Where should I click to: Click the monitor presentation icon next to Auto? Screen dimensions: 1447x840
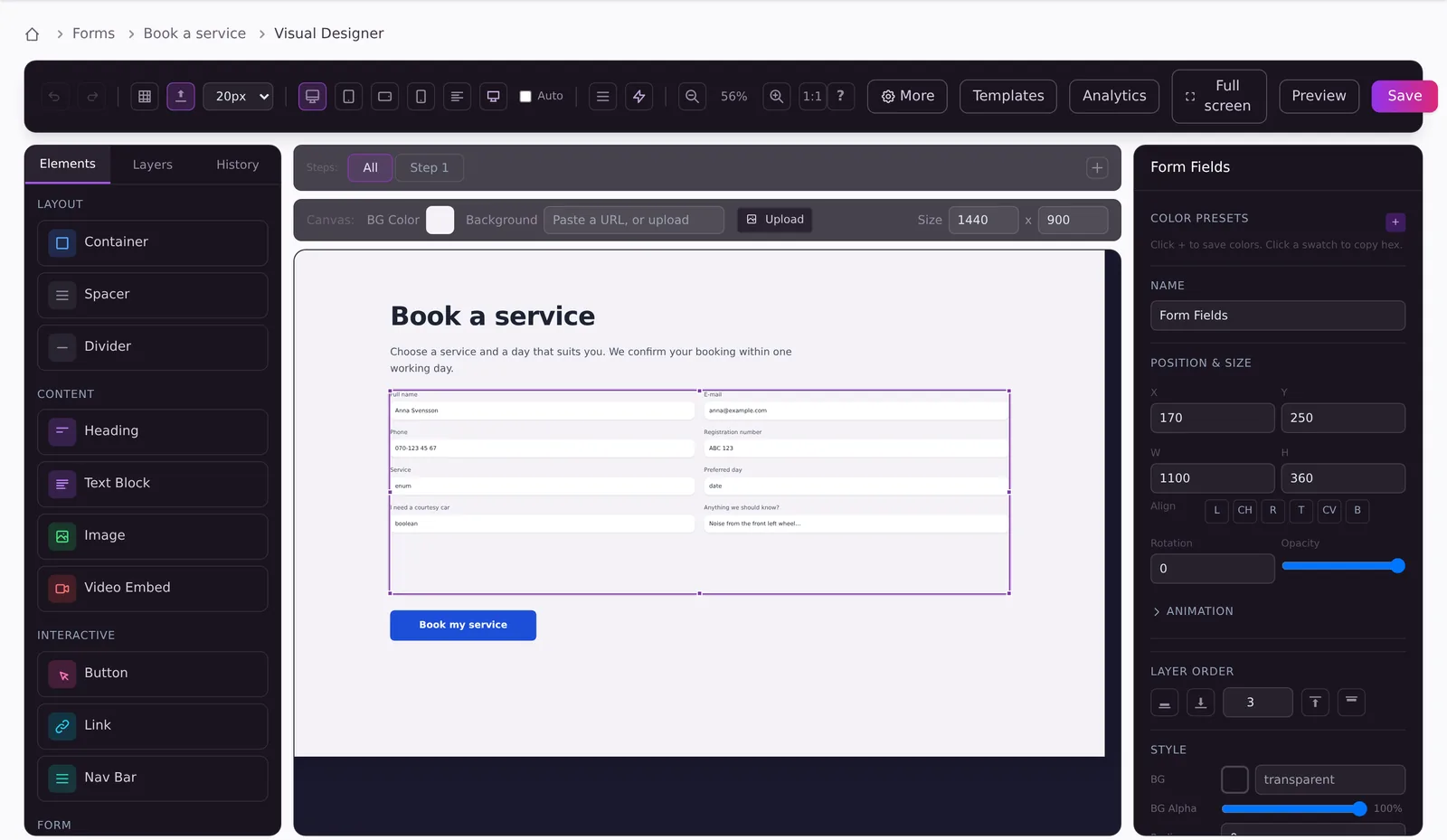[x=493, y=97]
